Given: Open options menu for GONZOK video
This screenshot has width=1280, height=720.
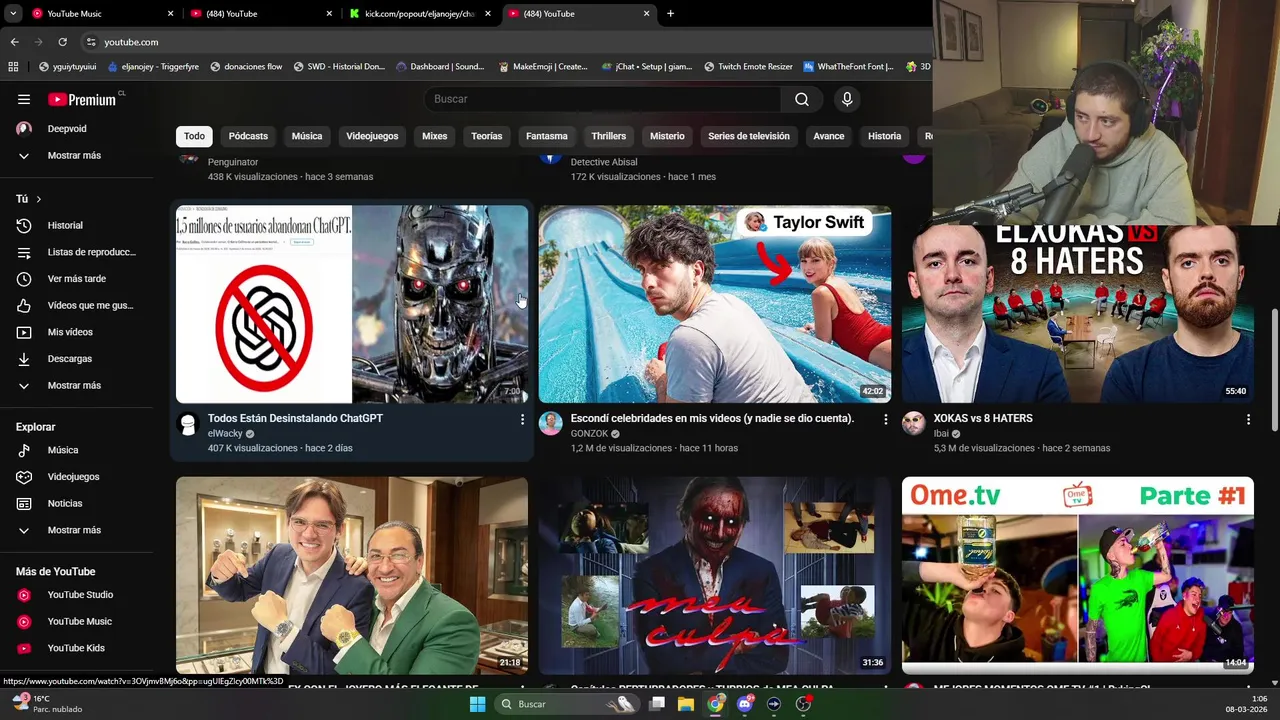Looking at the screenshot, I should pyautogui.click(x=885, y=420).
